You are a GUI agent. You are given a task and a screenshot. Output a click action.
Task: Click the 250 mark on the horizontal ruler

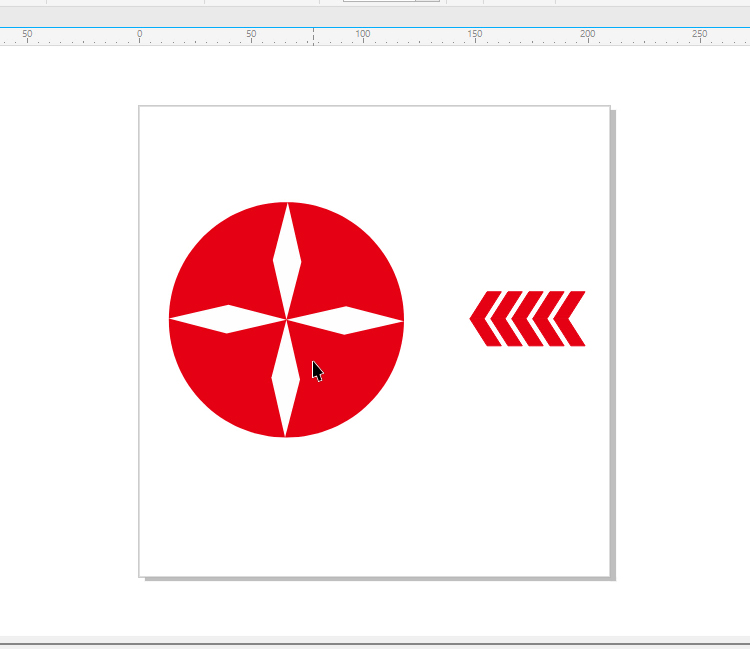point(699,33)
